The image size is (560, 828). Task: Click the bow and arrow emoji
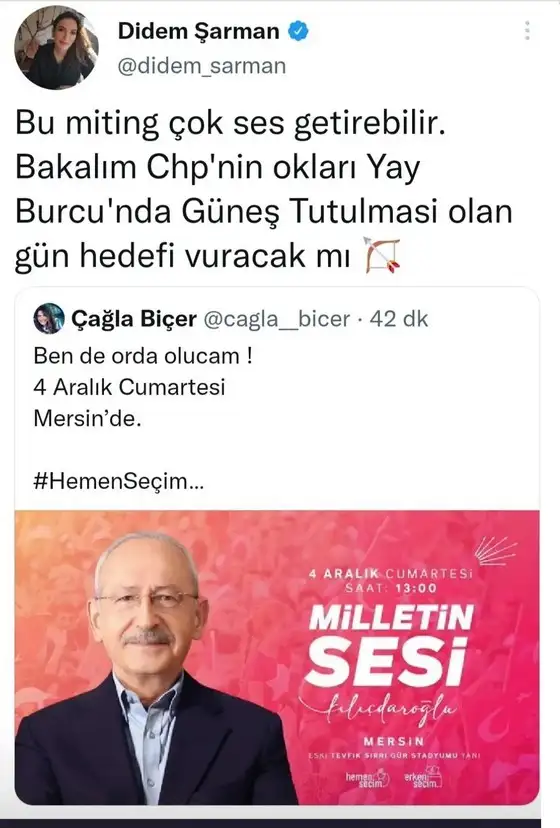(383, 256)
